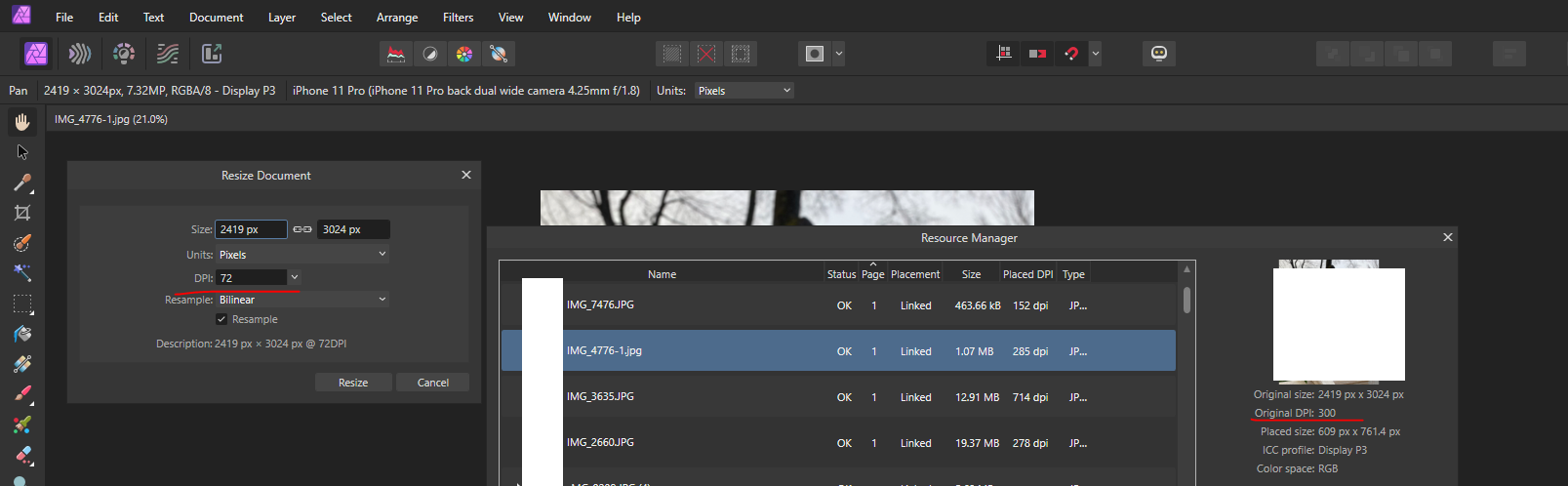Switch to Export Persona

pos(212,54)
